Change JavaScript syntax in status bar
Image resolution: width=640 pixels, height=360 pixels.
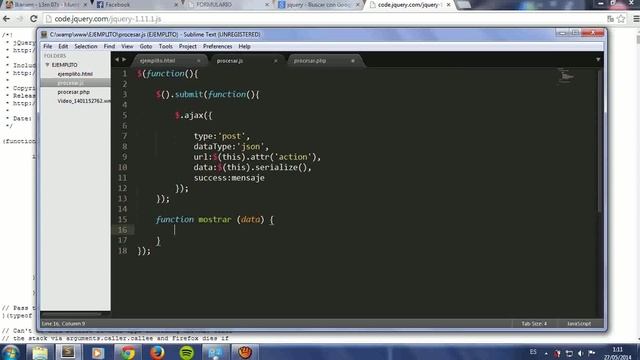pos(579,324)
